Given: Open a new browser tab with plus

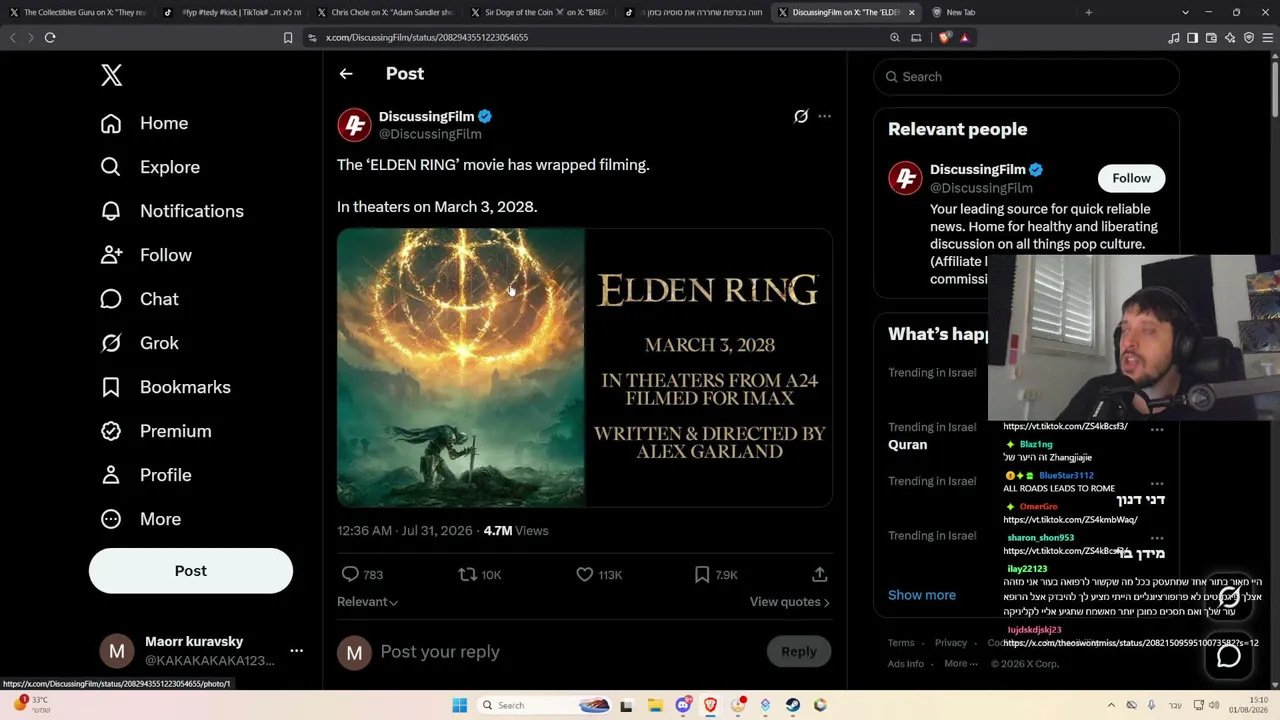Looking at the screenshot, I should tap(1088, 12).
